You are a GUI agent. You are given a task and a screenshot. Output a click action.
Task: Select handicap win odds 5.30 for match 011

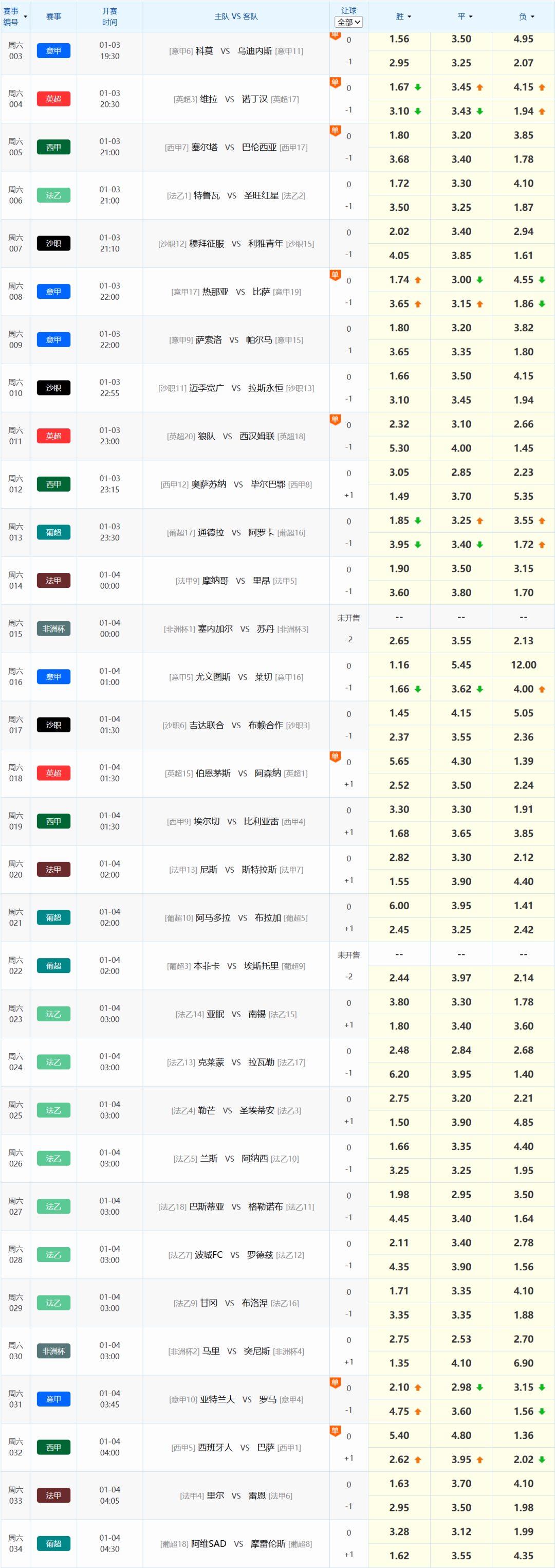(399, 448)
